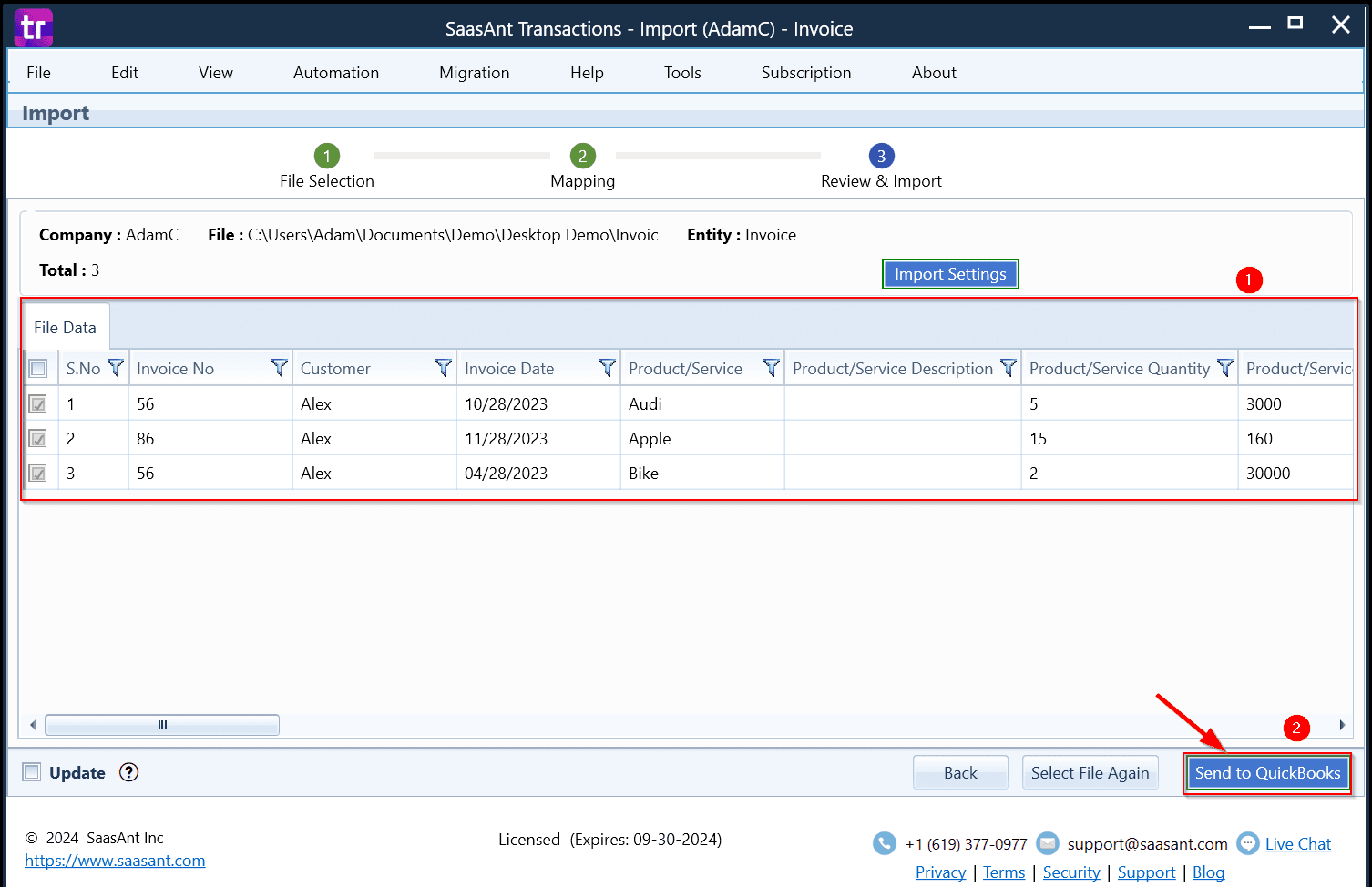The height and width of the screenshot is (887, 1372).
Task: Open the Help menu
Action: pyautogui.click(x=587, y=73)
